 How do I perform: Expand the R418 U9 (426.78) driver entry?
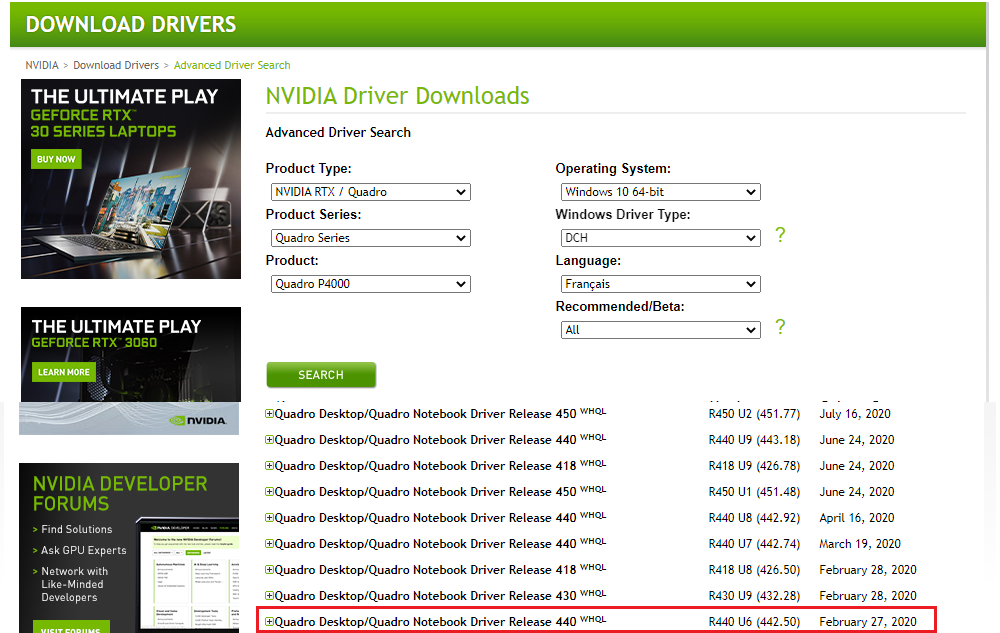269,465
